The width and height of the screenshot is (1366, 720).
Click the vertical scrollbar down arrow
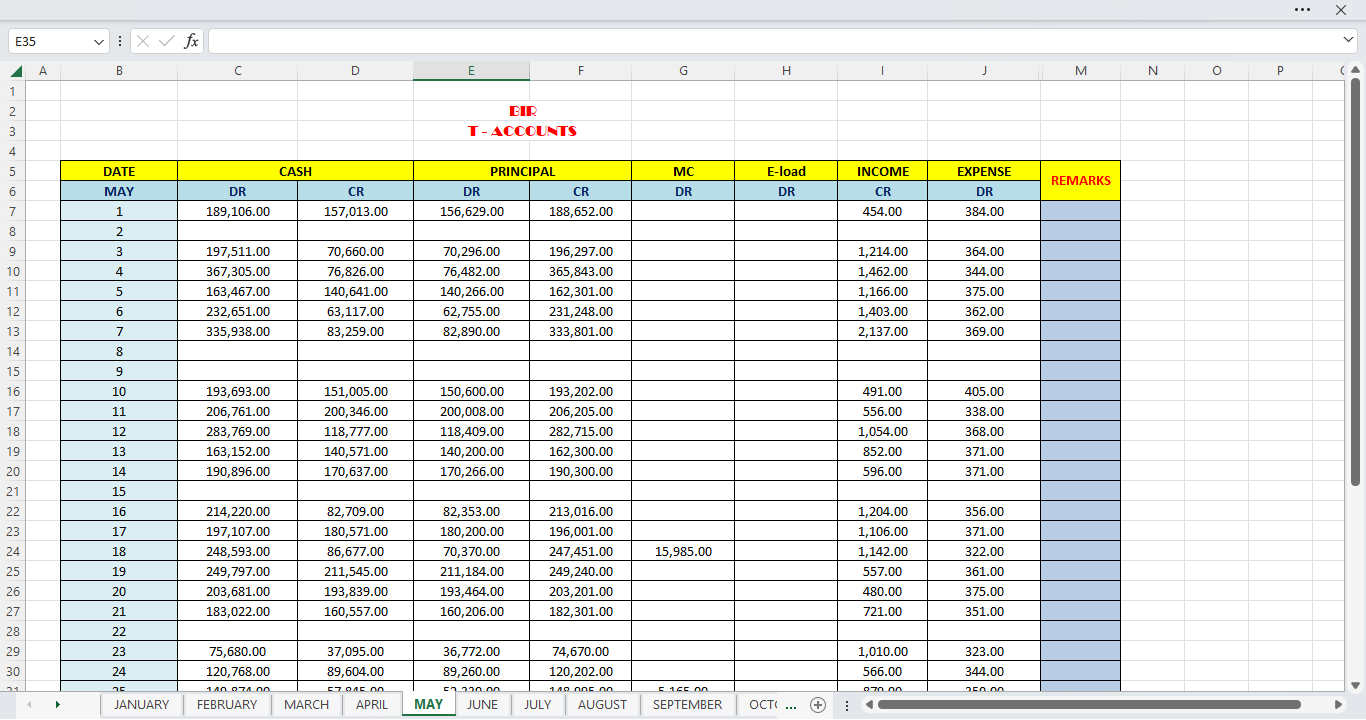click(1356, 685)
